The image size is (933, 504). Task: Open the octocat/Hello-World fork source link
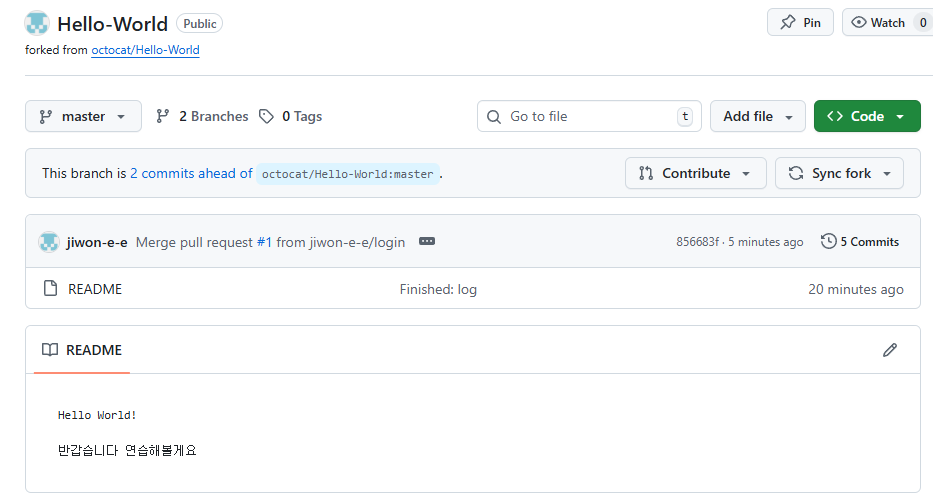(x=145, y=50)
